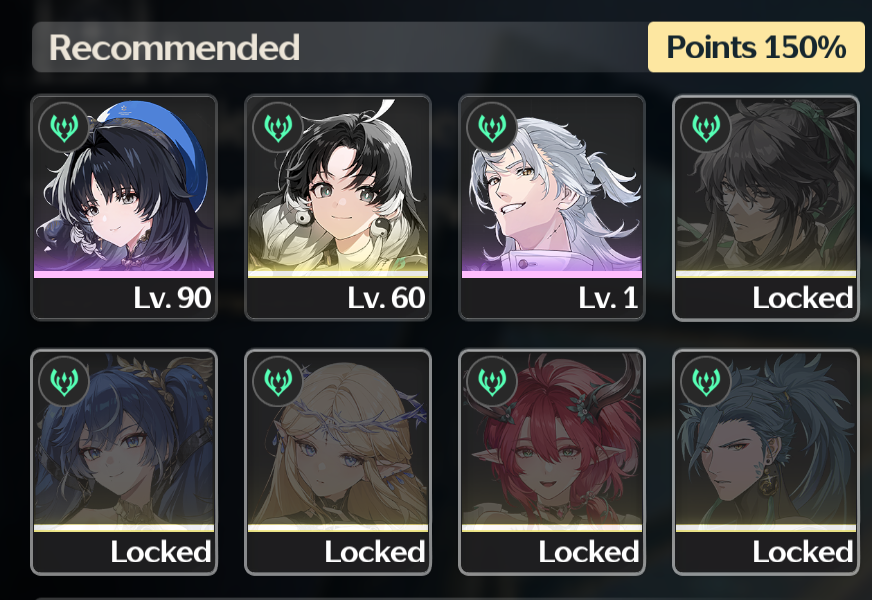Click the element icon on the locked green-haired character
This screenshot has width=872, height=600.
pos(706,128)
